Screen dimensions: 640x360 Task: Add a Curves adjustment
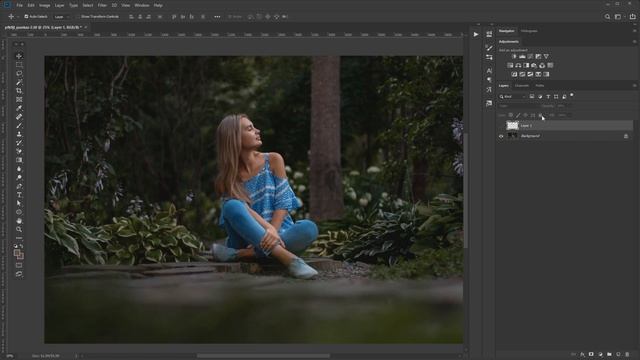click(530, 56)
